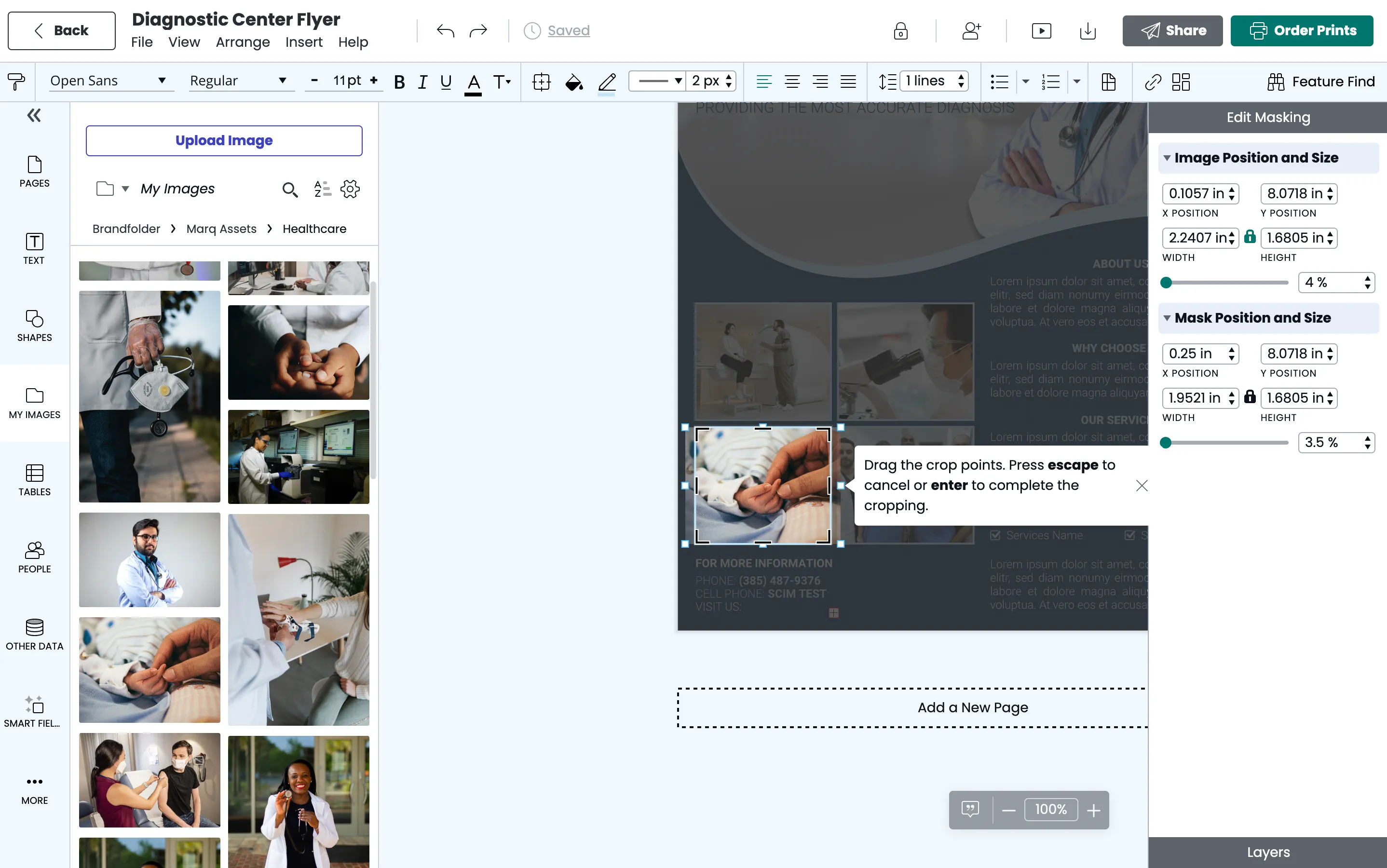Click the Upload Image button
Viewport: 1387px width, 868px height.
coord(224,141)
